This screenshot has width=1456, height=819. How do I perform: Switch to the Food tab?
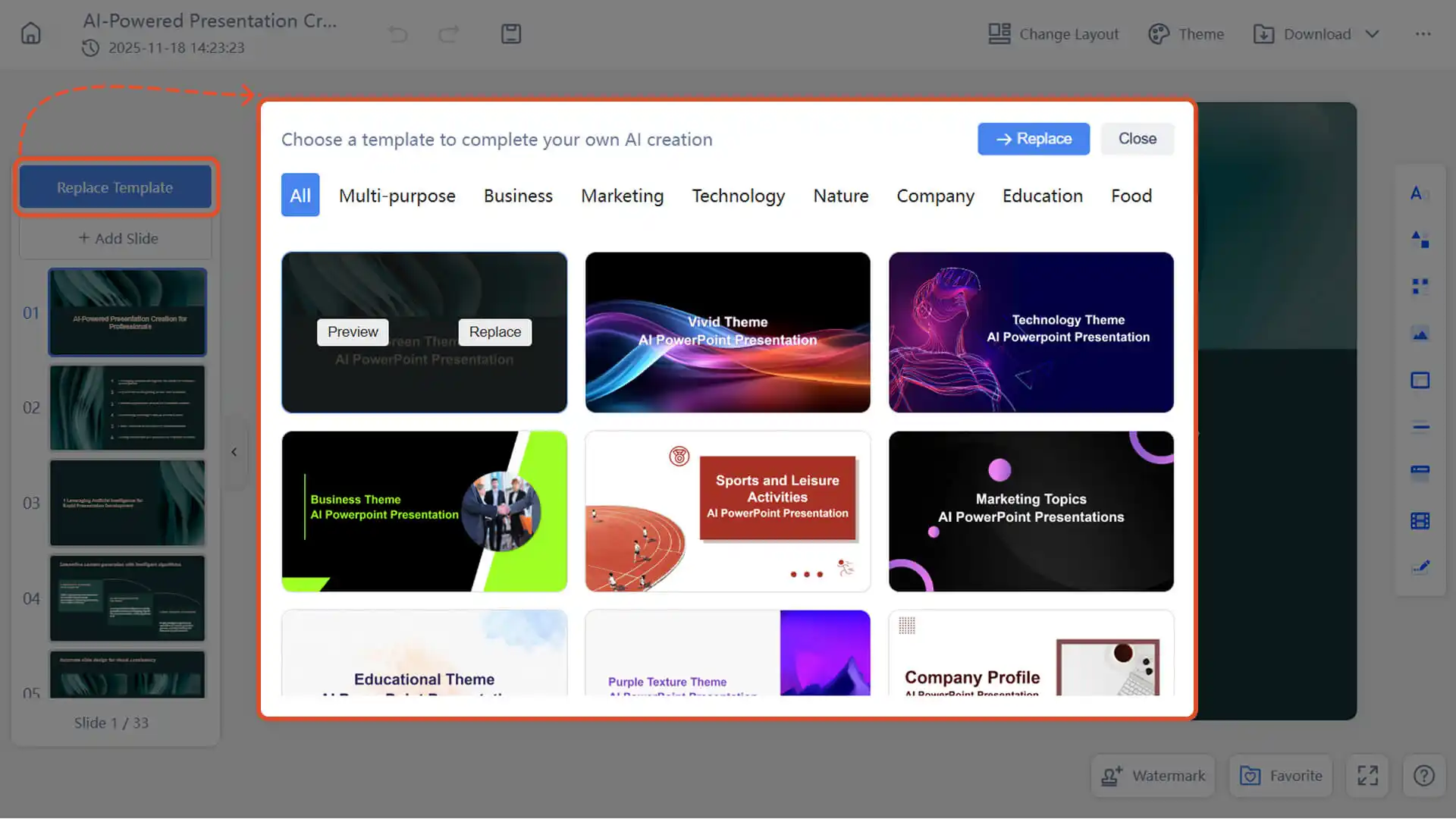coord(1131,196)
